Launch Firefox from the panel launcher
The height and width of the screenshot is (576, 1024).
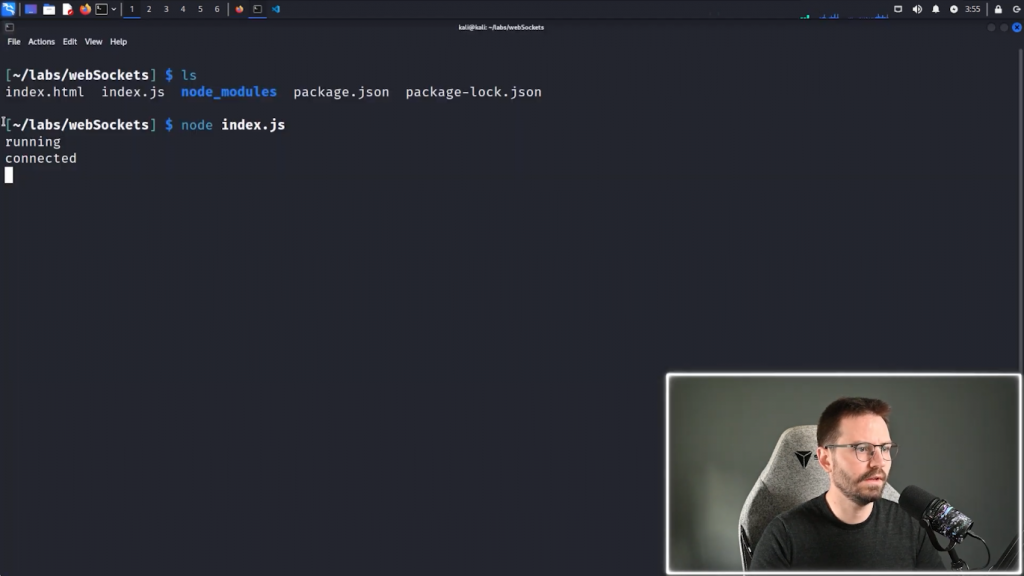[x=85, y=9]
